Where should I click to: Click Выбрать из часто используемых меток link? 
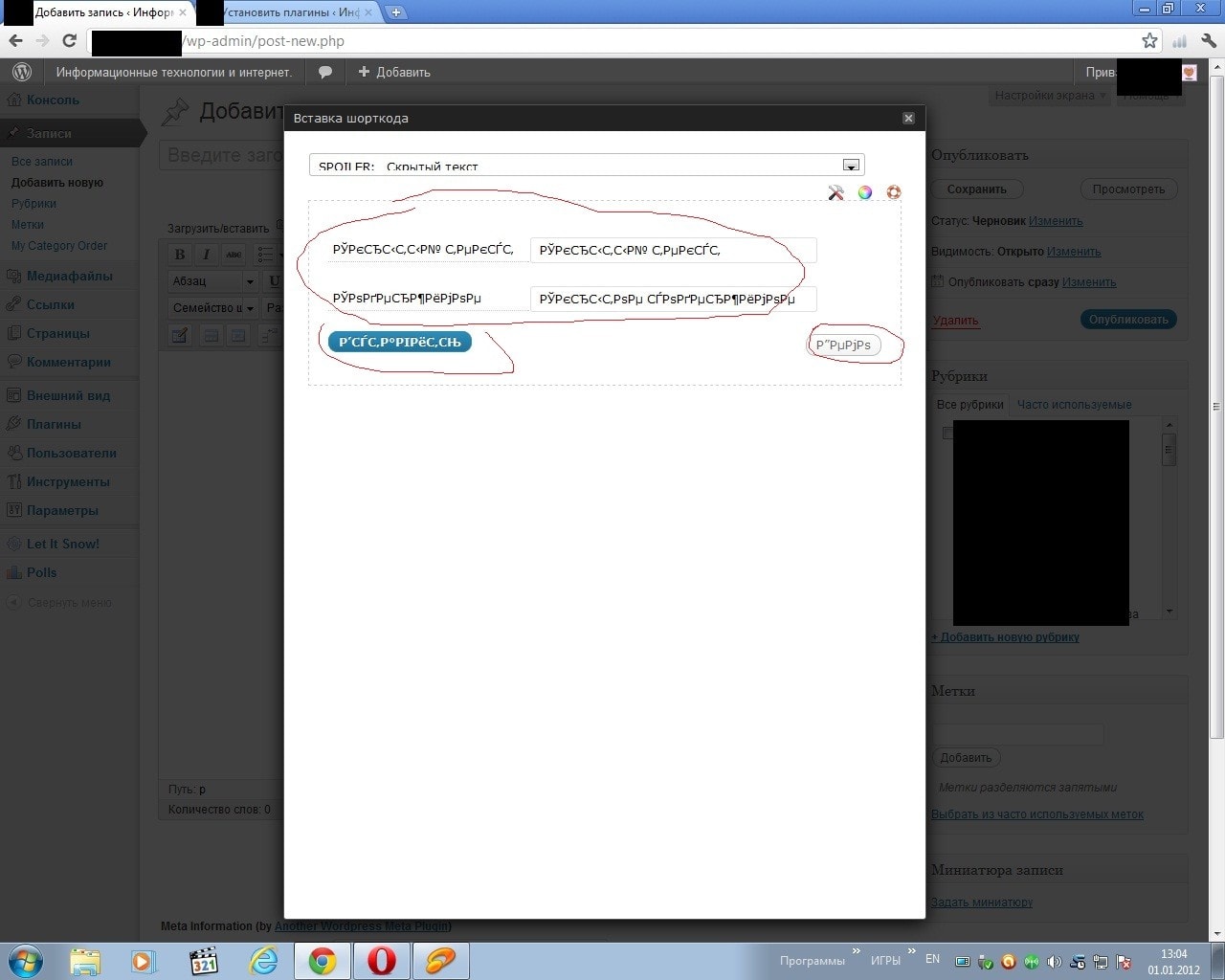(x=1037, y=814)
